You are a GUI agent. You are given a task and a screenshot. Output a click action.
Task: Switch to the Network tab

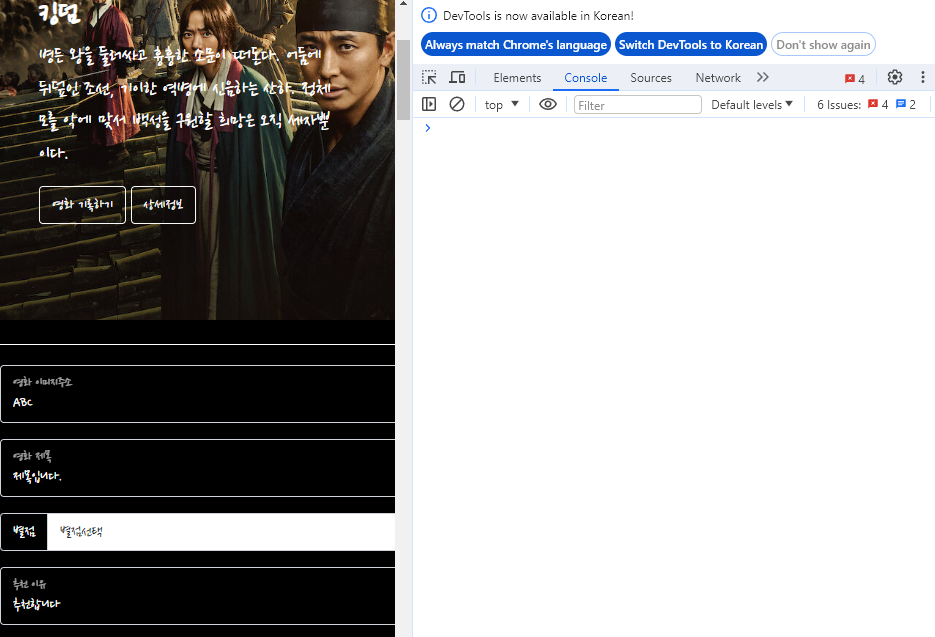(718, 78)
